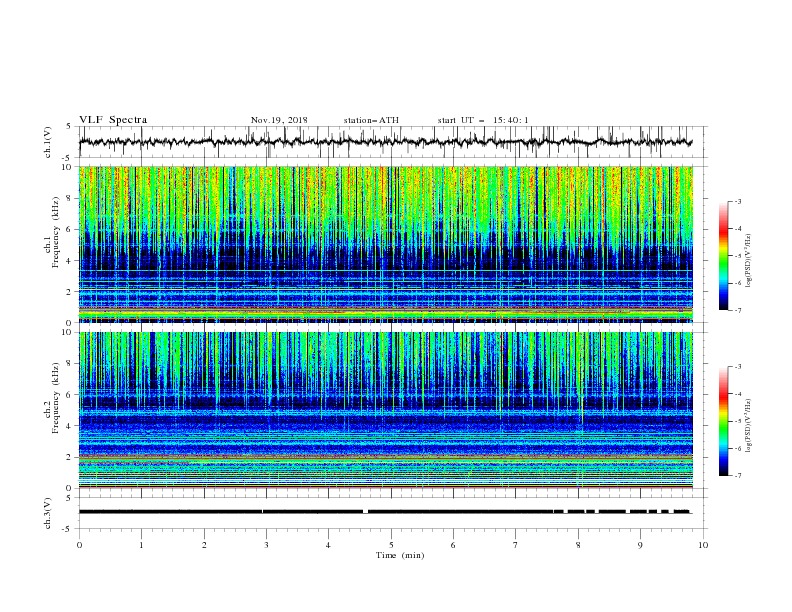Click the 'start UT = 15:40:1' text
This screenshot has width=792, height=612.
tap(482, 120)
